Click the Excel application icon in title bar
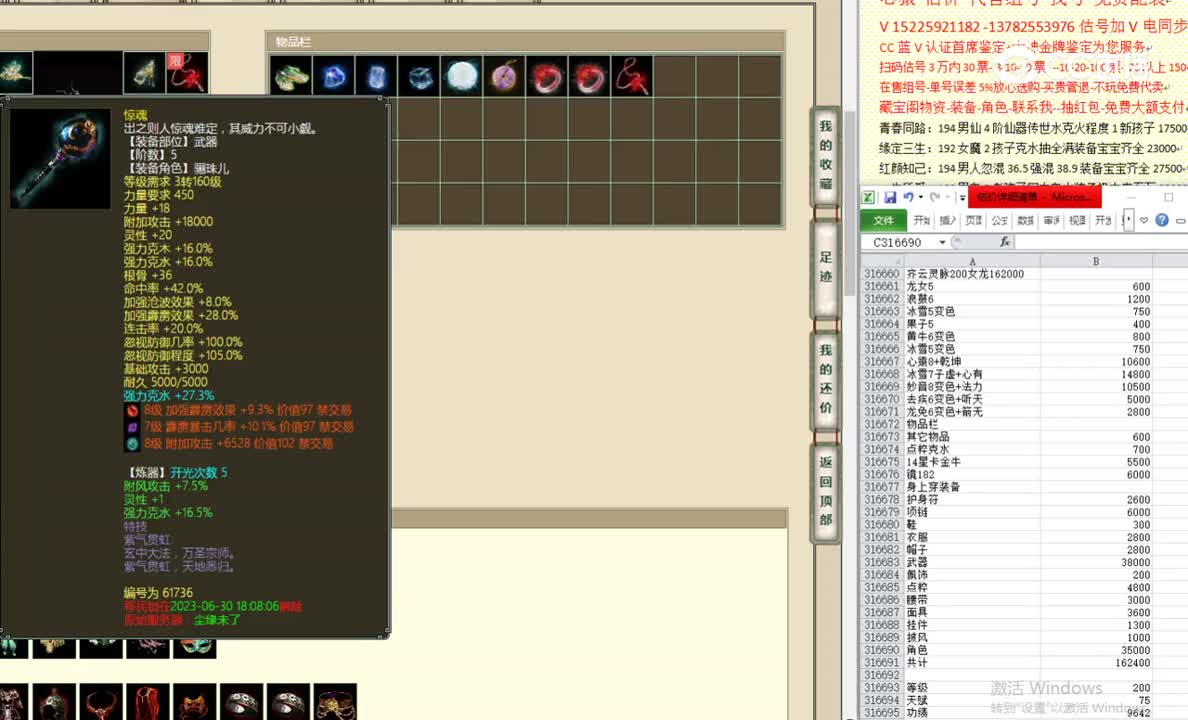1188x720 pixels. (x=867, y=196)
